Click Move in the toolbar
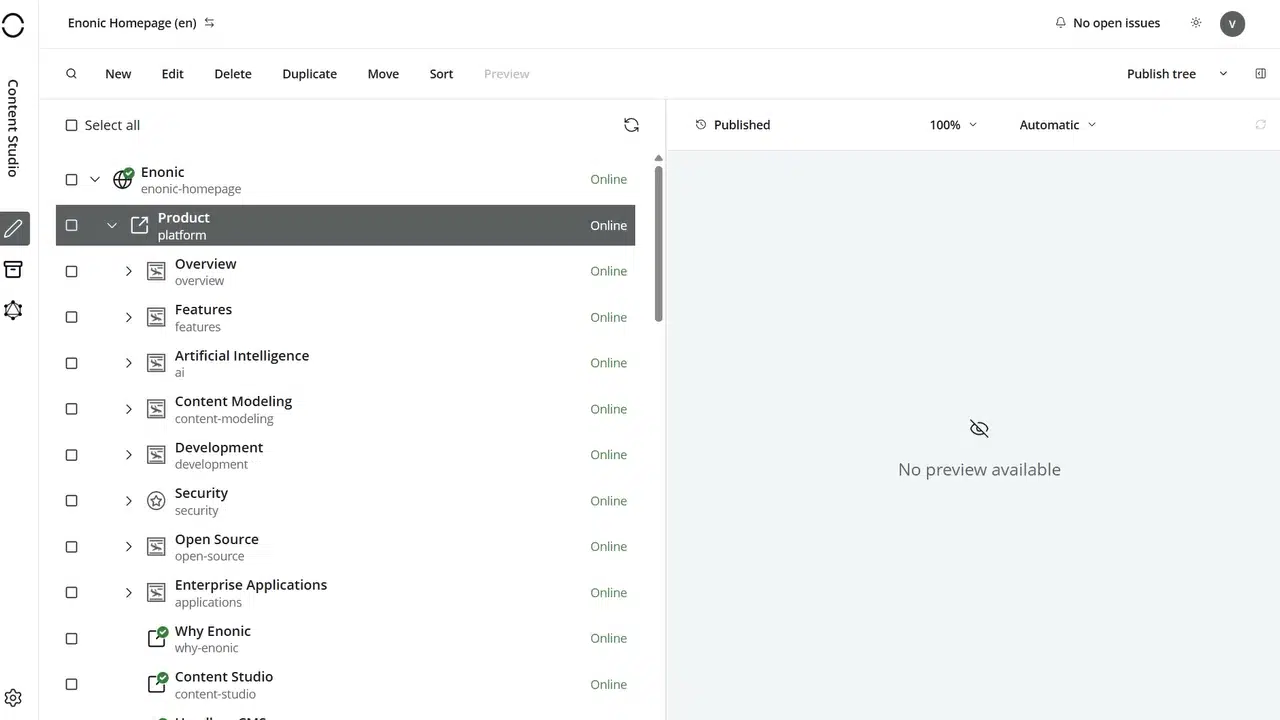Viewport: 1280px width, 720px height. tap(383, 74)
